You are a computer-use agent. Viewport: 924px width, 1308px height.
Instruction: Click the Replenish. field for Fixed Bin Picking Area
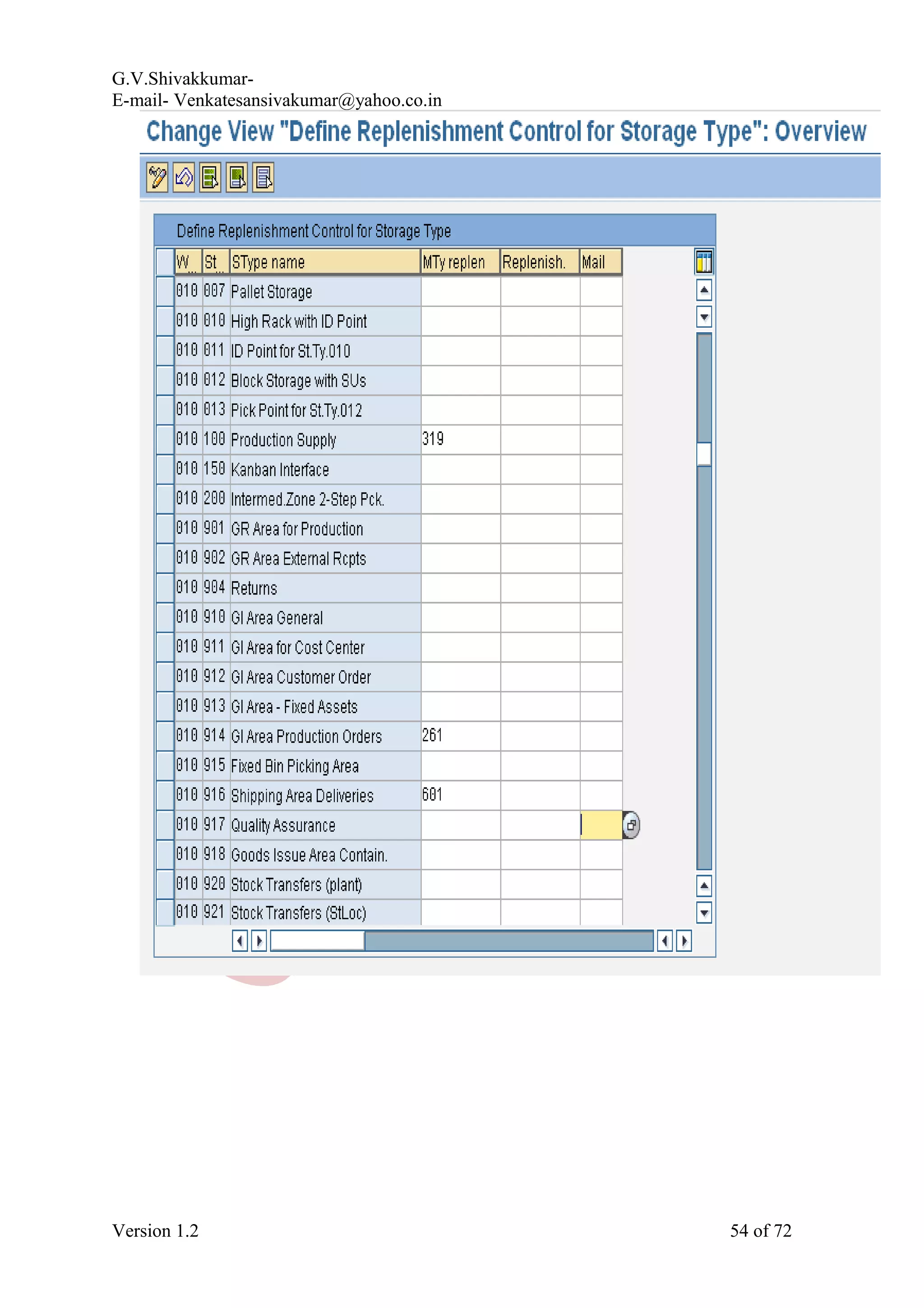541,765
